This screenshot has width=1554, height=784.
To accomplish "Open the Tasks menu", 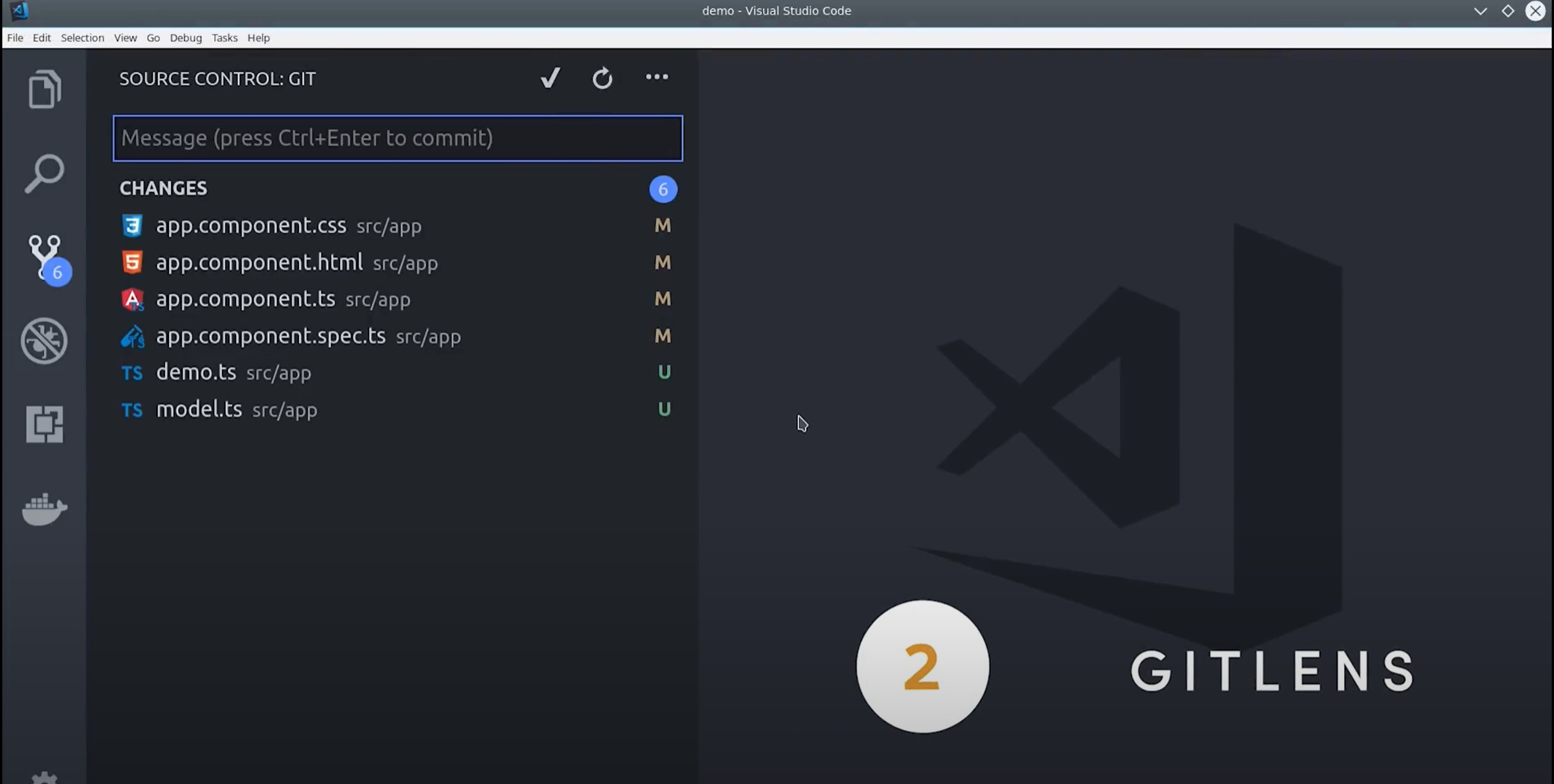I will 225,37.
